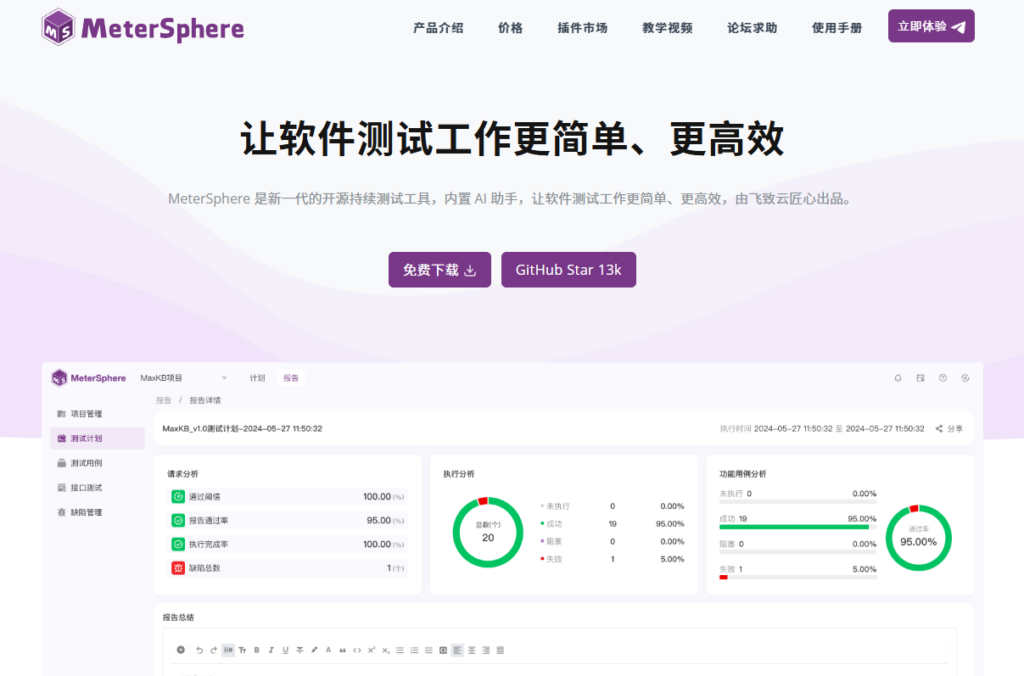Click the undo arrow in the report editor
This screenshot has height=676, width=1024.
[199, 650]
